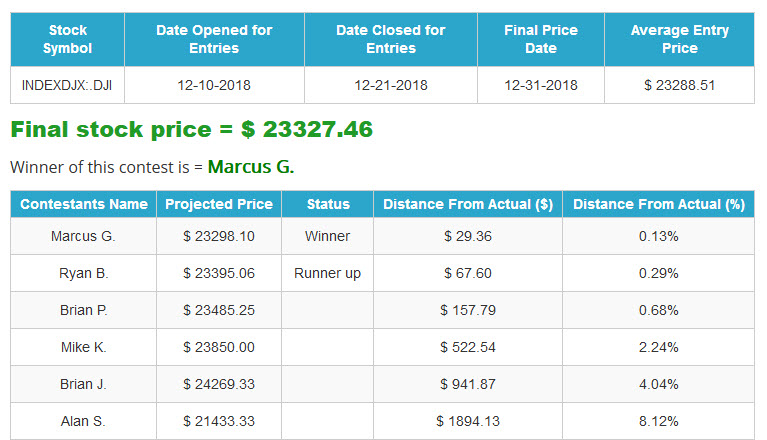Screen dimensions: 767x440
Task: Select the 12-10-2018 opened date cell
Action: pyautogui.click(x=214, y=85)
